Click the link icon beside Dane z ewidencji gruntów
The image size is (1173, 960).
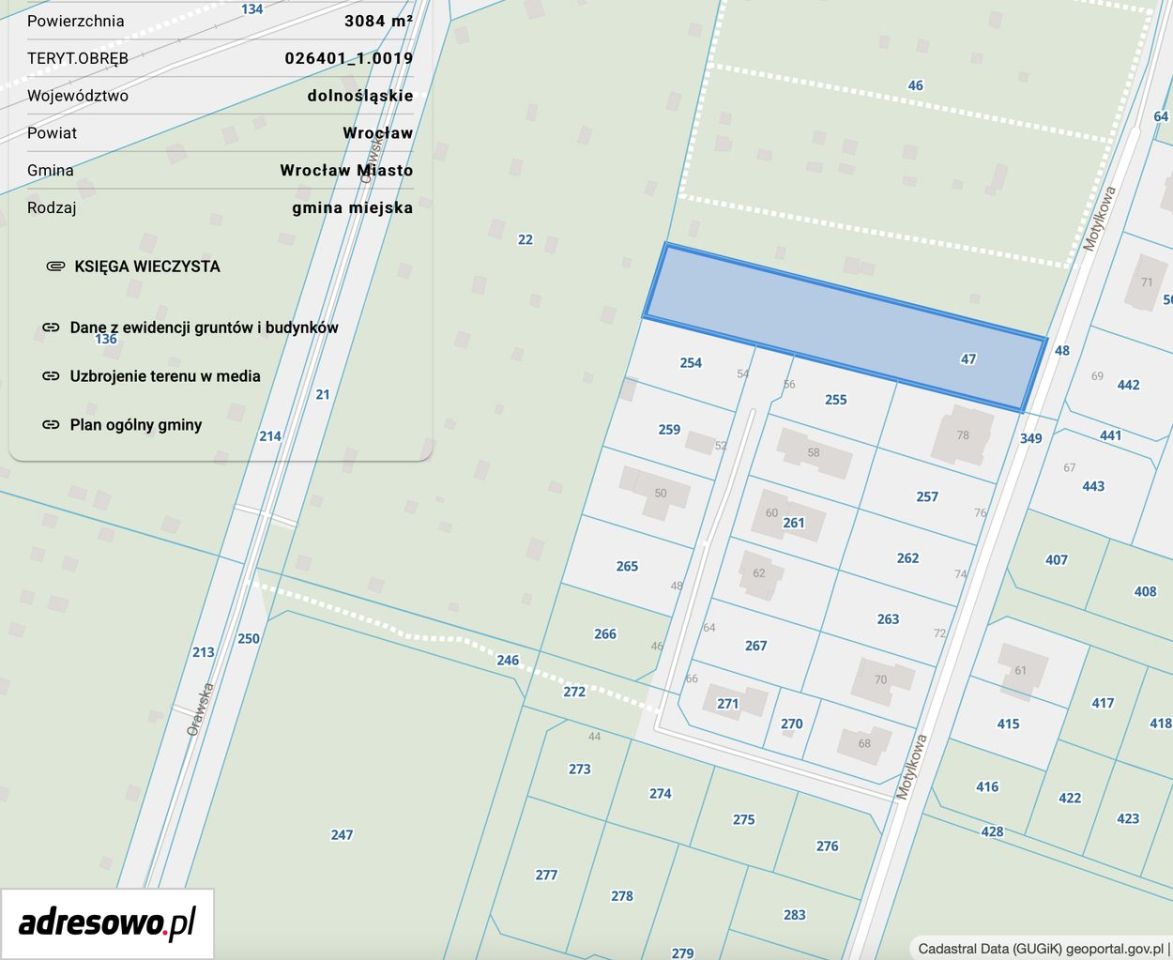click(51, 327)
